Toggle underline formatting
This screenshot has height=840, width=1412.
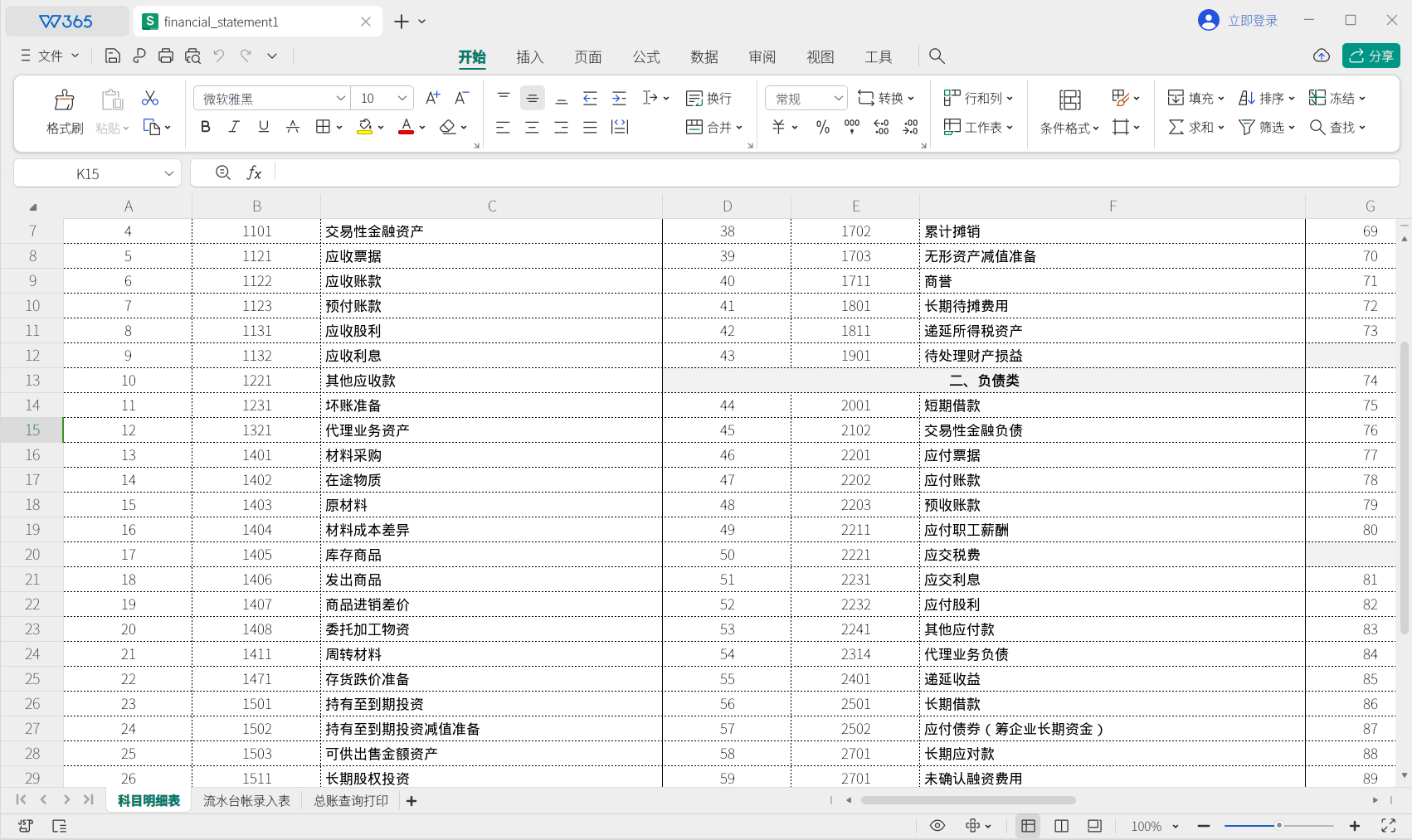click(263, 127)
